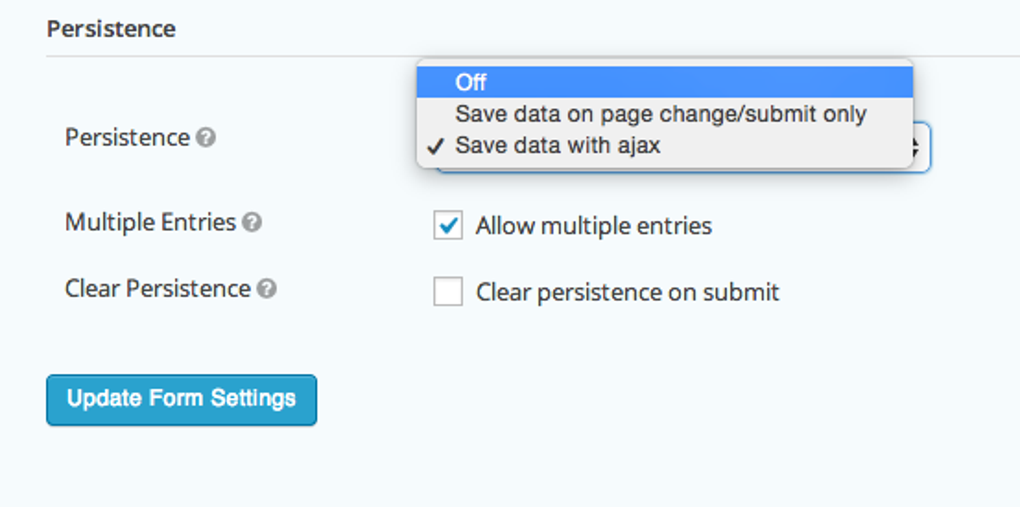The height and width of the screenshot is (507, 1020).
Task: Click the checkmark beside Save data with ajax
Action: click(x=435, y=146)
